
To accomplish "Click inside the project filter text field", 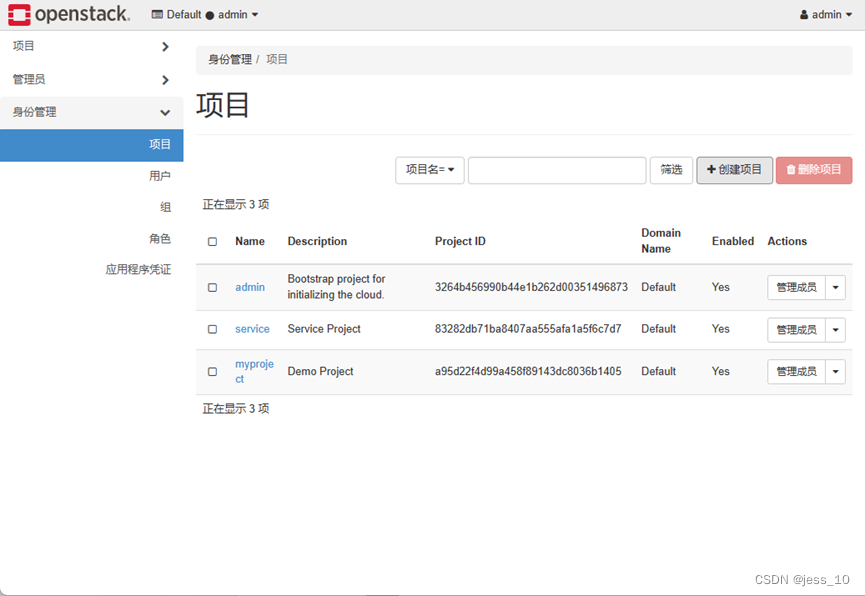I will pos(557,170).
